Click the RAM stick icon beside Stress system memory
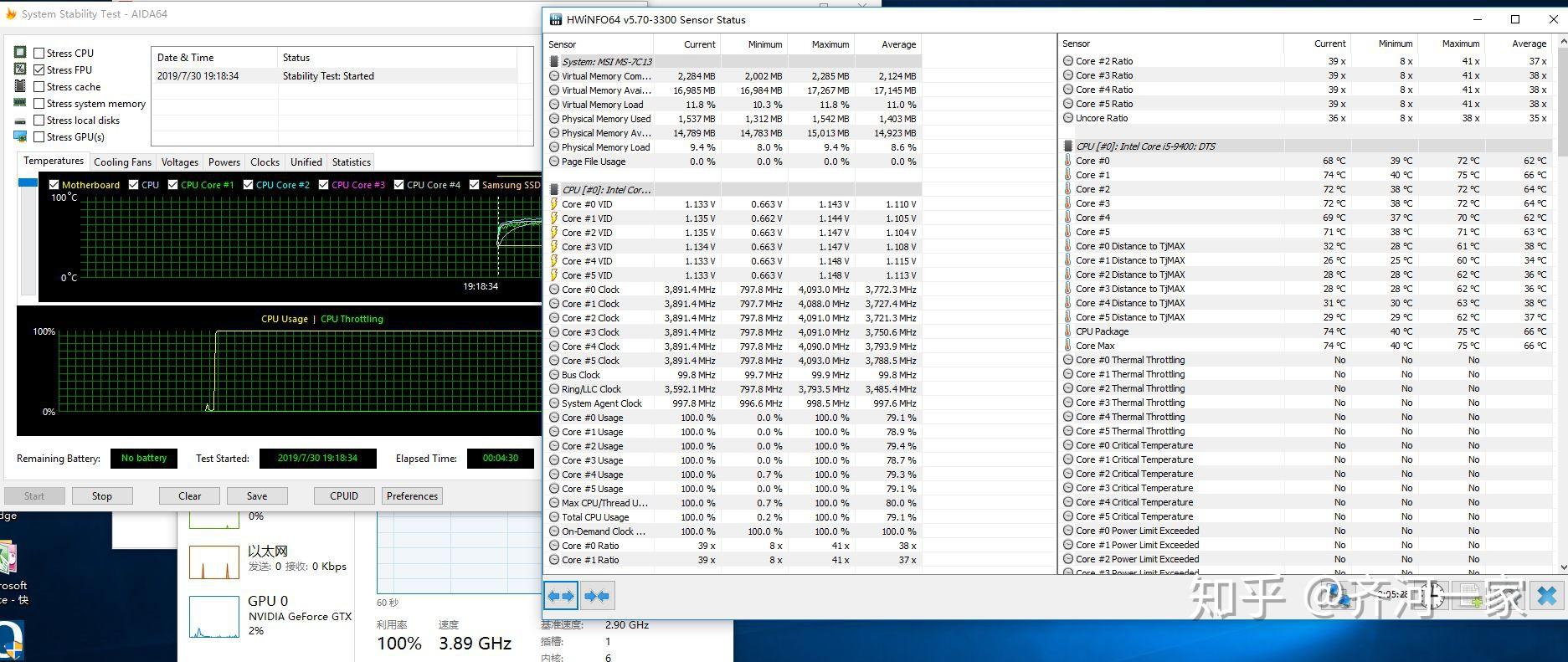1568x662 pixels. coord(20,103)
